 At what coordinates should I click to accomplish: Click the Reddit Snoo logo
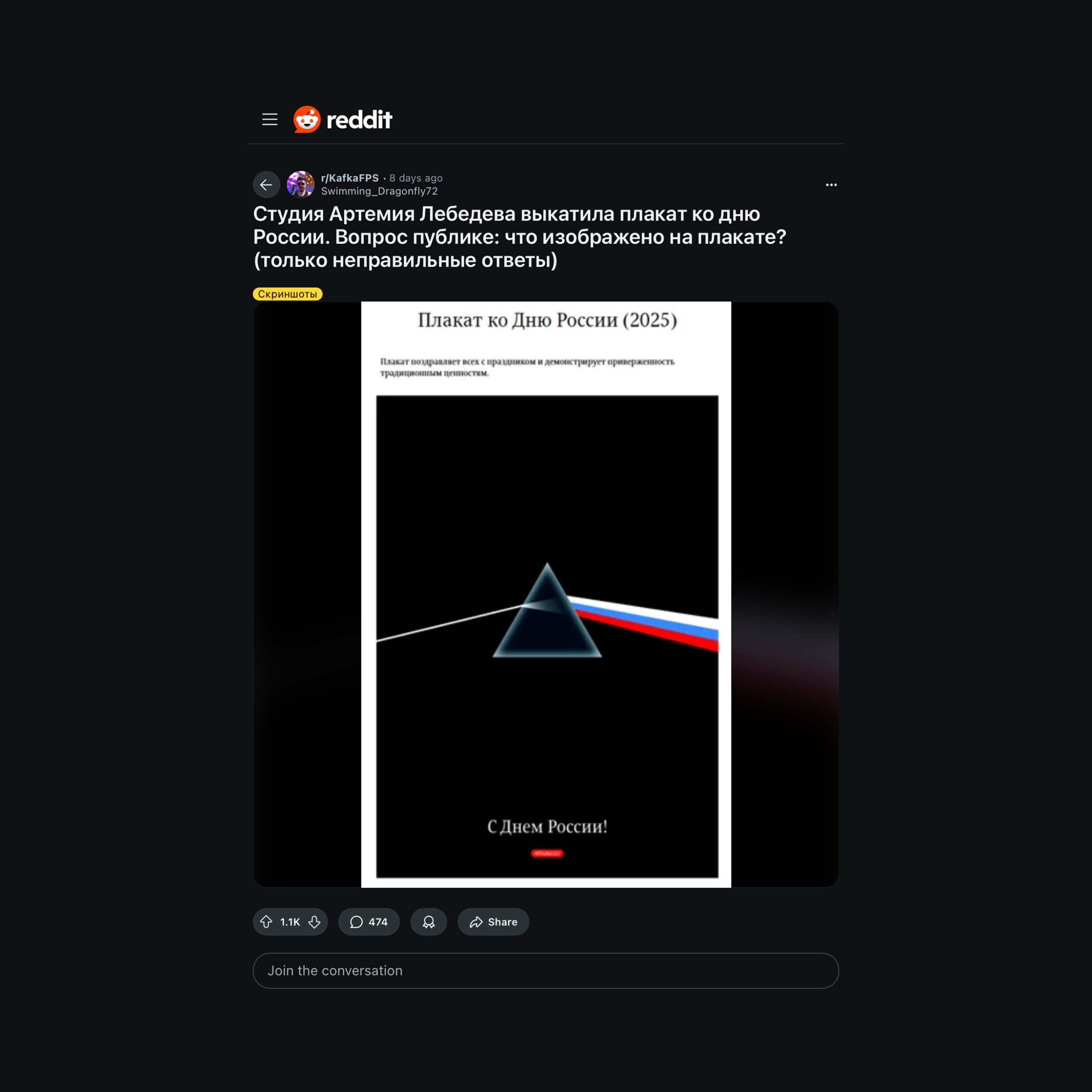coord(307,119)
